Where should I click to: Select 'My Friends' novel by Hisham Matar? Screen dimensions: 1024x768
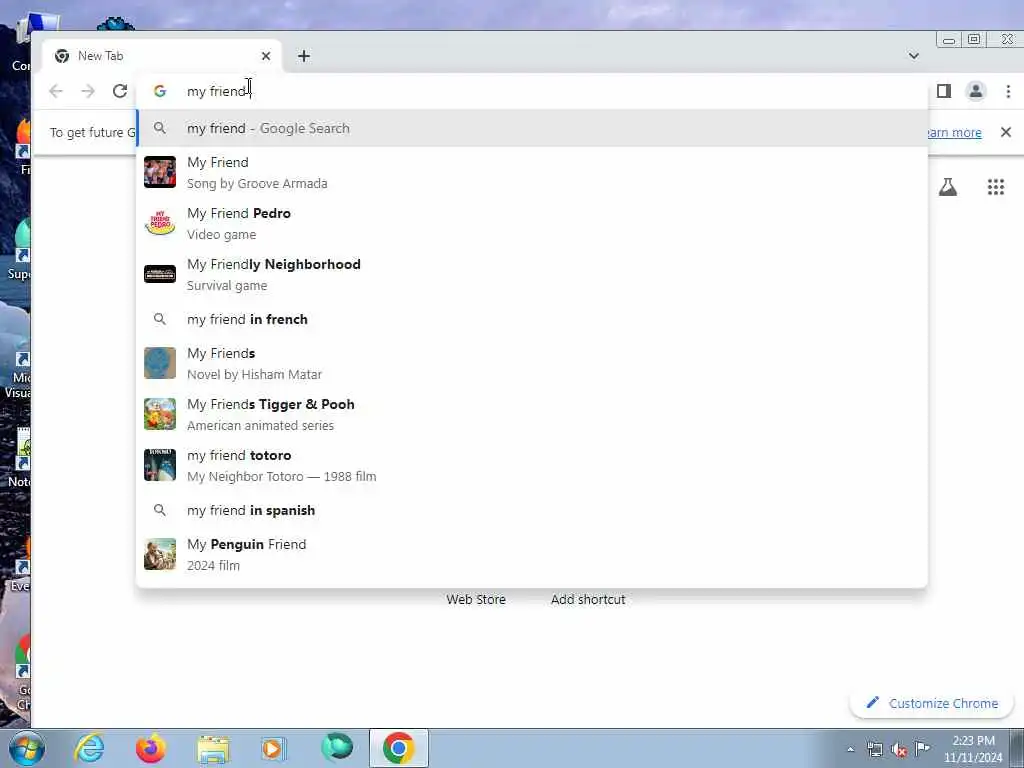pos(532,363)
